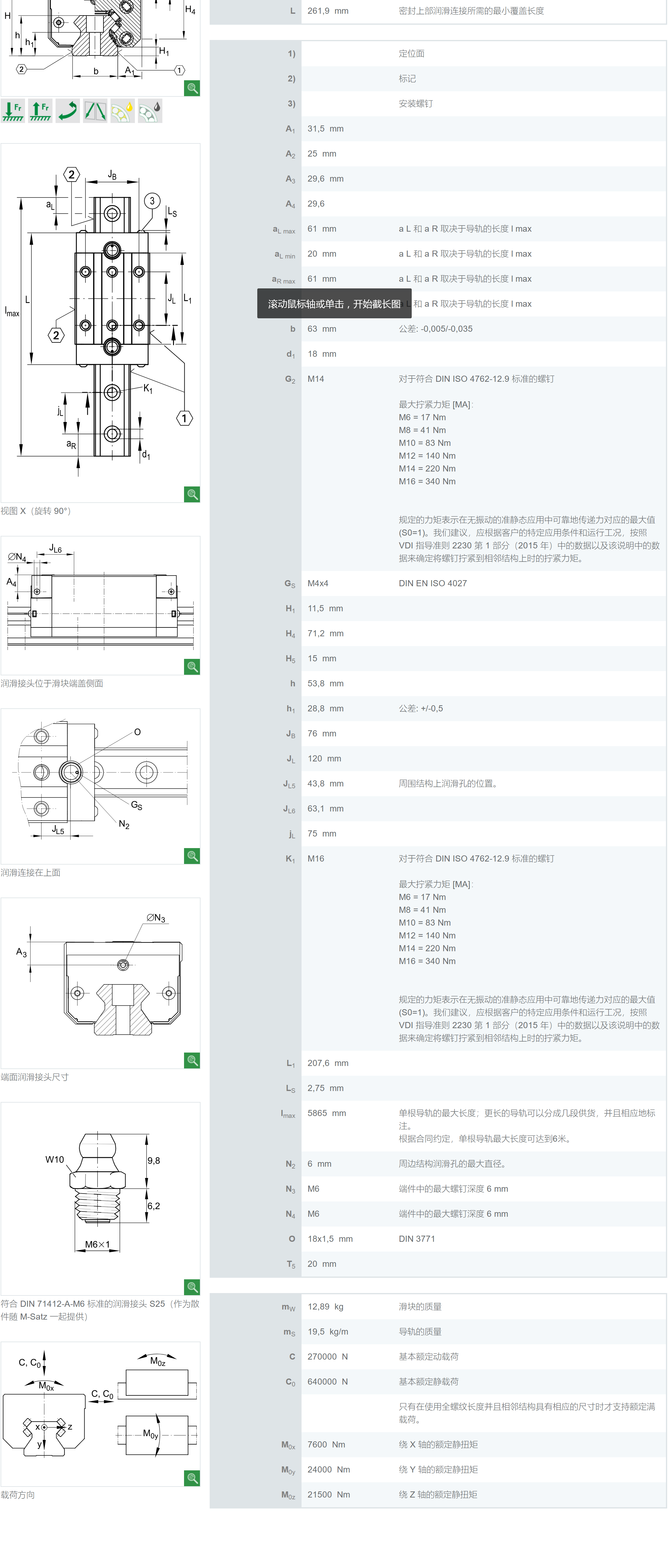Click the mW value 12,89 kg
Viewport: 669px width, 1568px height.
pos(326,1307)
